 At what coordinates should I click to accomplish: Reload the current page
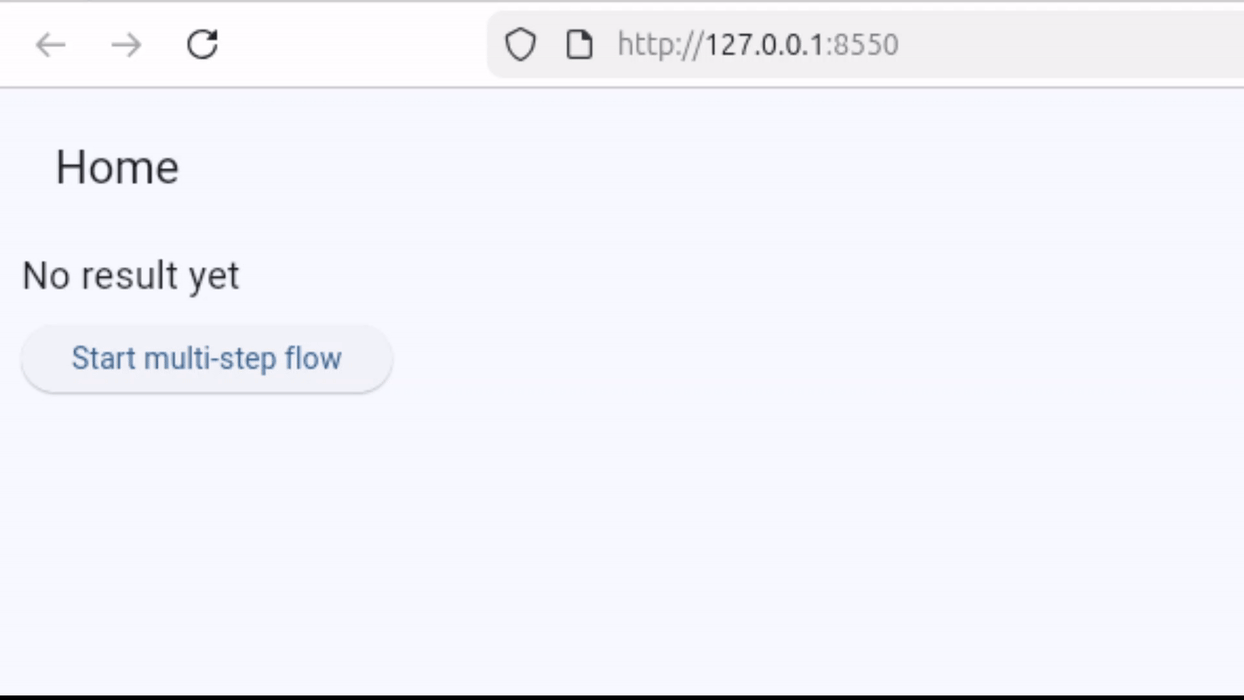click(201, 44)
